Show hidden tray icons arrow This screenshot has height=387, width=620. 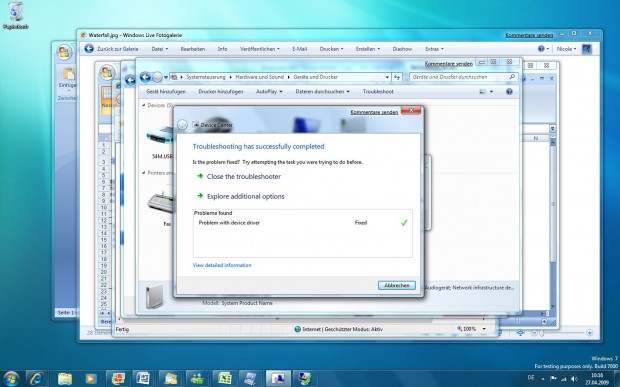(x=543, y=379)
